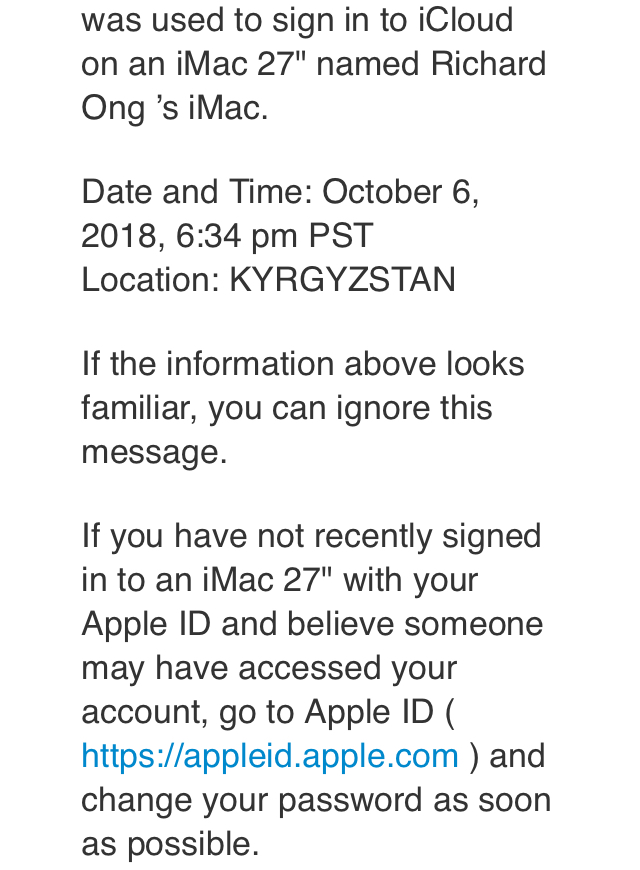Click 'account, go to Apple ID (' line
This screenshot has height=870, width=640.
click(x=268, y=712)
